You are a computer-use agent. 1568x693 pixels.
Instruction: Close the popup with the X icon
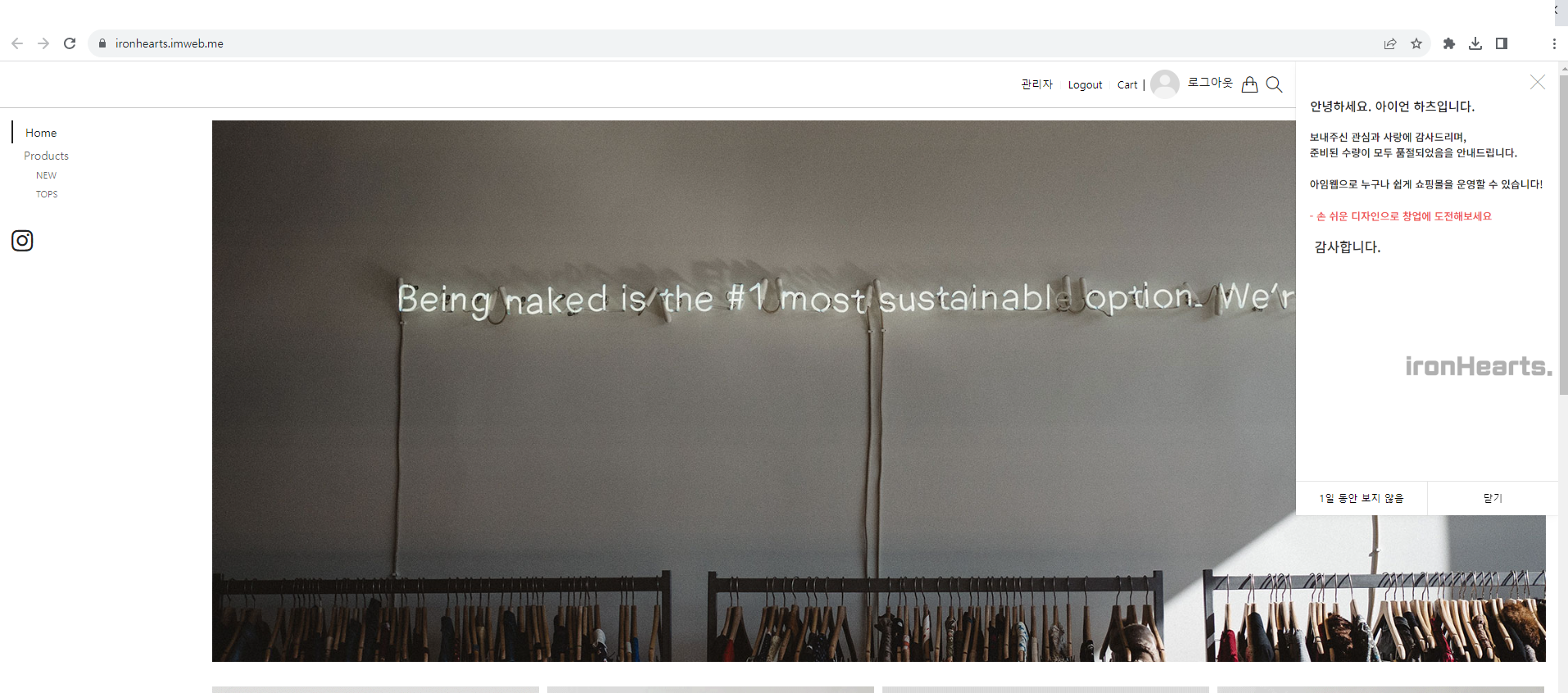click(x=1538, y=82)
